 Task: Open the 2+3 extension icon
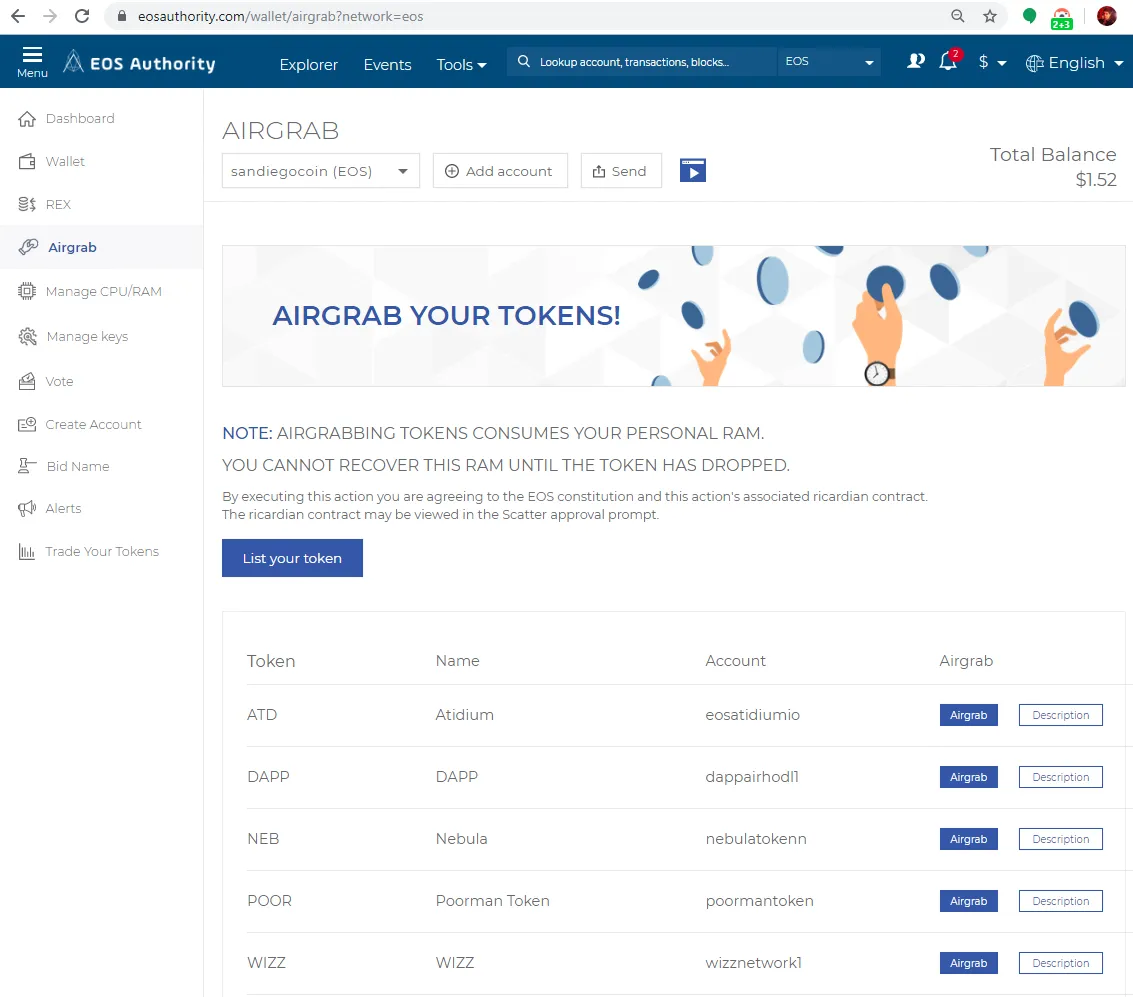tap(1061, 18)
